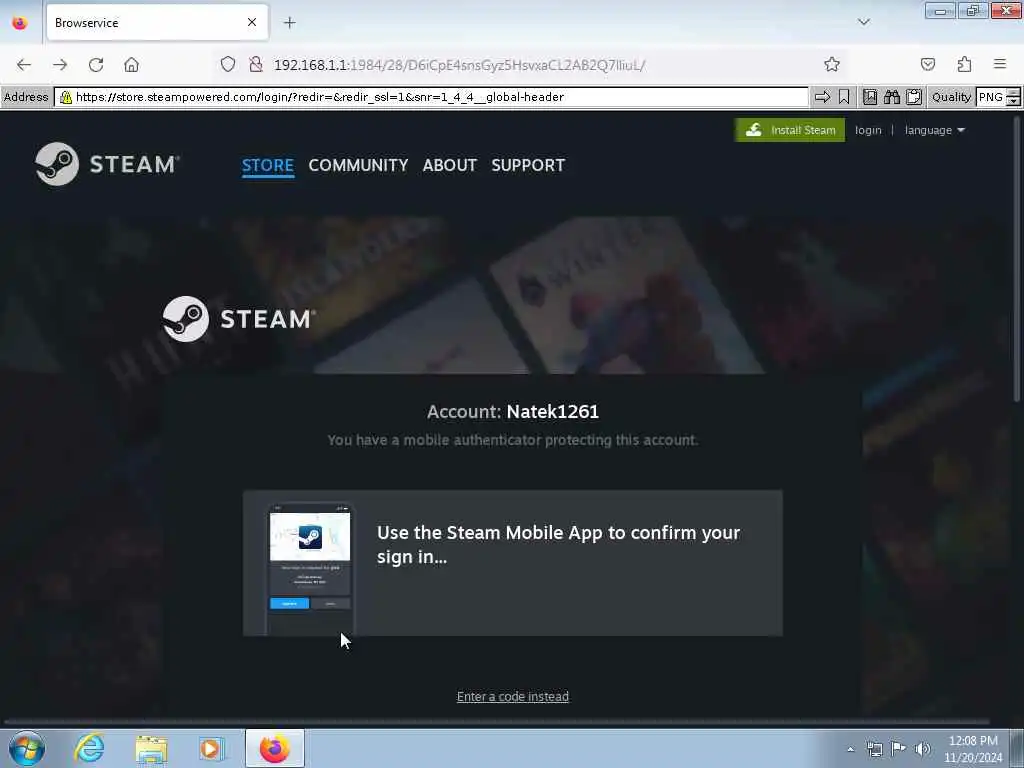Open the Firefox hamburger menu

click(x=1000, y=64)
